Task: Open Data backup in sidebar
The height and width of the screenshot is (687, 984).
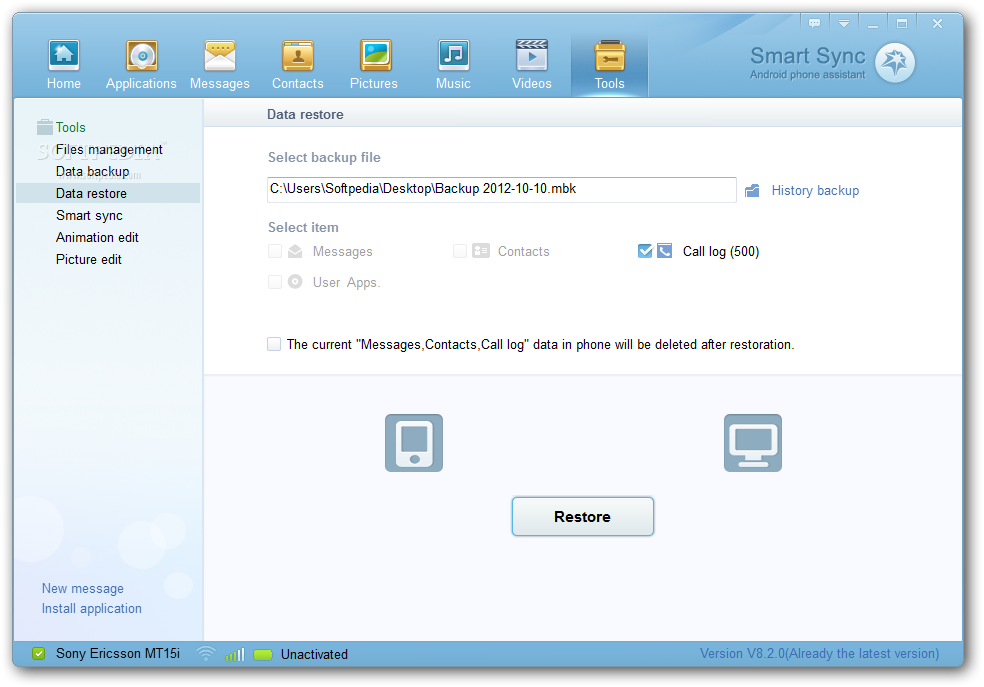Action: click(92, 171)
